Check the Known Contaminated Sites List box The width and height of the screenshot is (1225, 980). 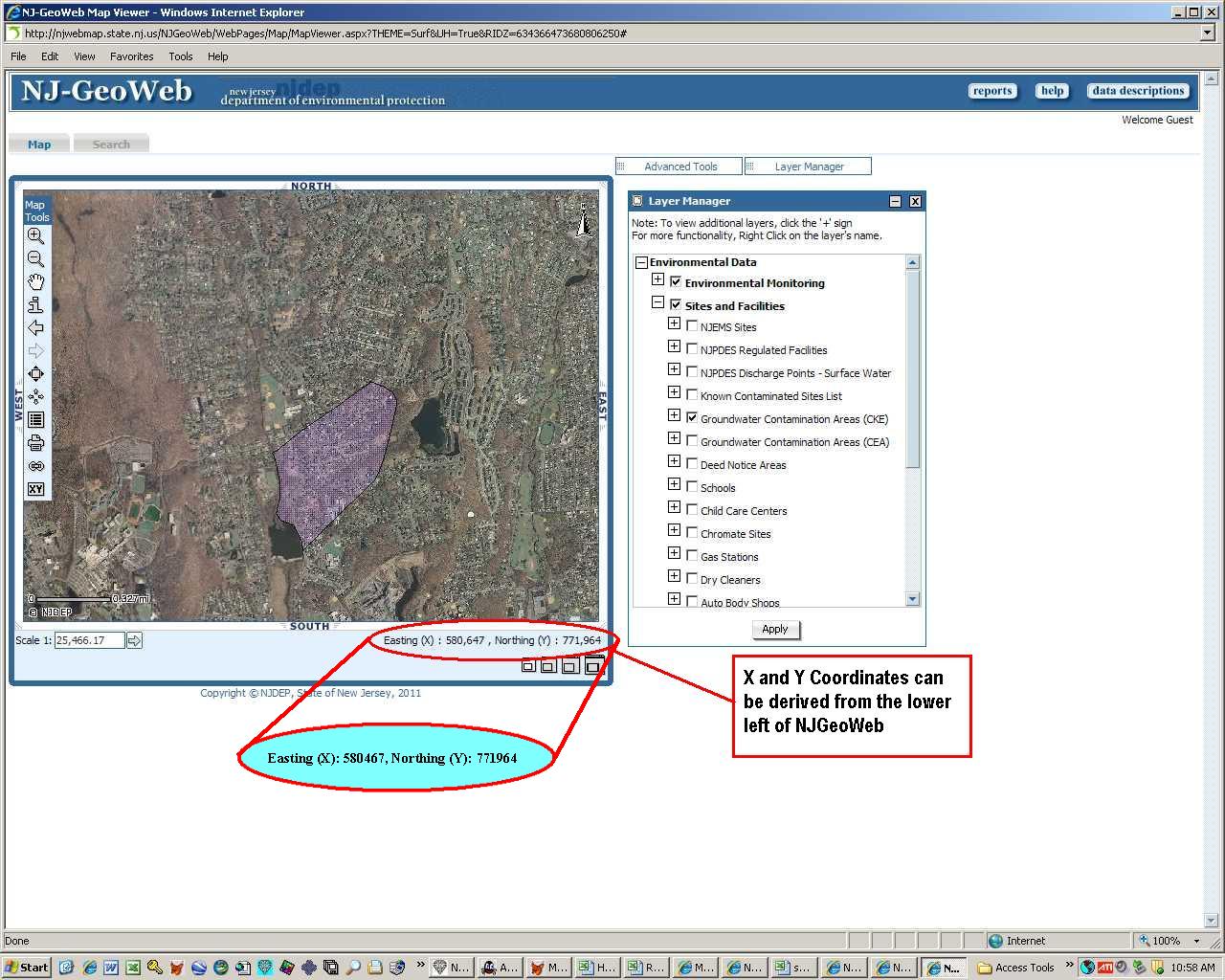(692, 395)
